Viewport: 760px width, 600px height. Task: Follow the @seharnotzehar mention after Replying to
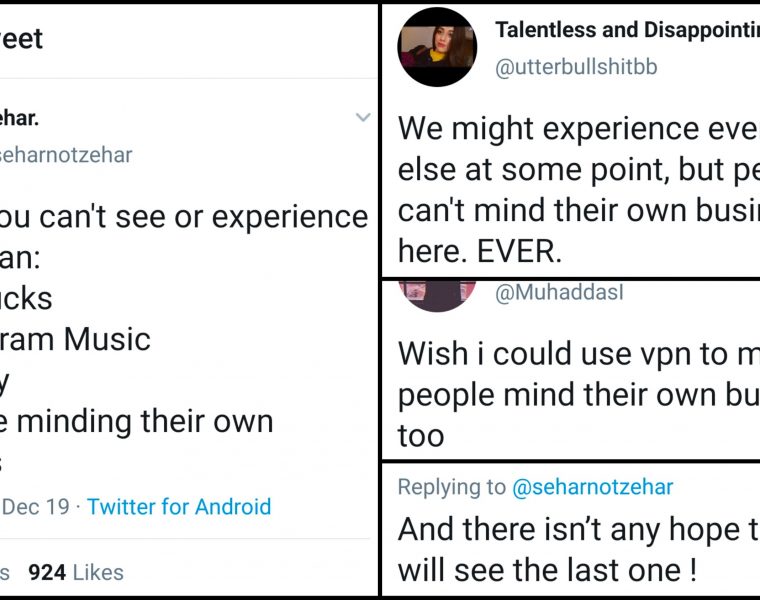tap(592, 487)
